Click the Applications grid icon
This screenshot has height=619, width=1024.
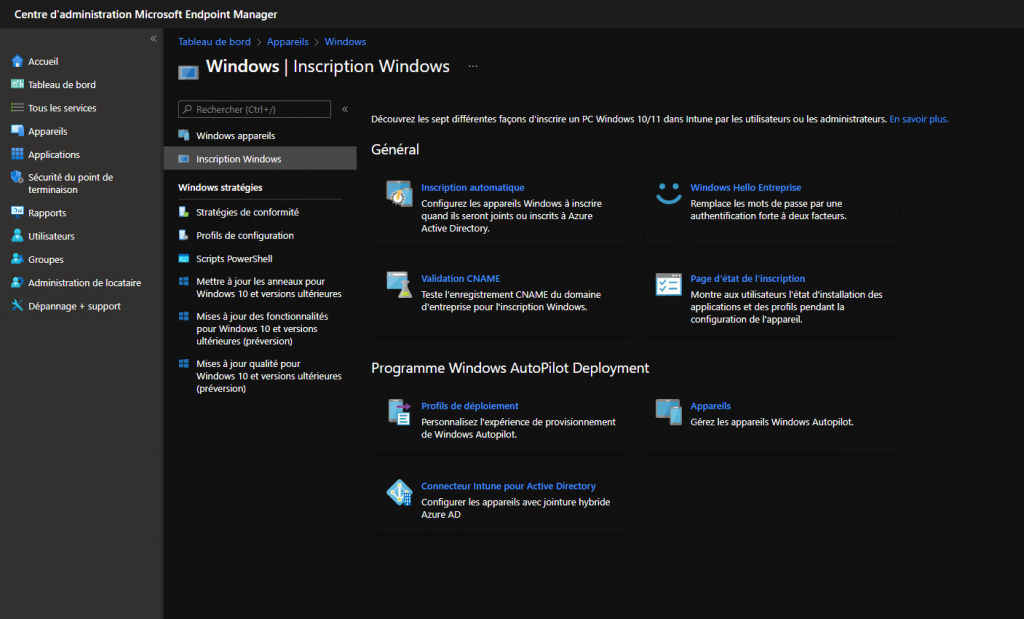(x=18, y=154)
